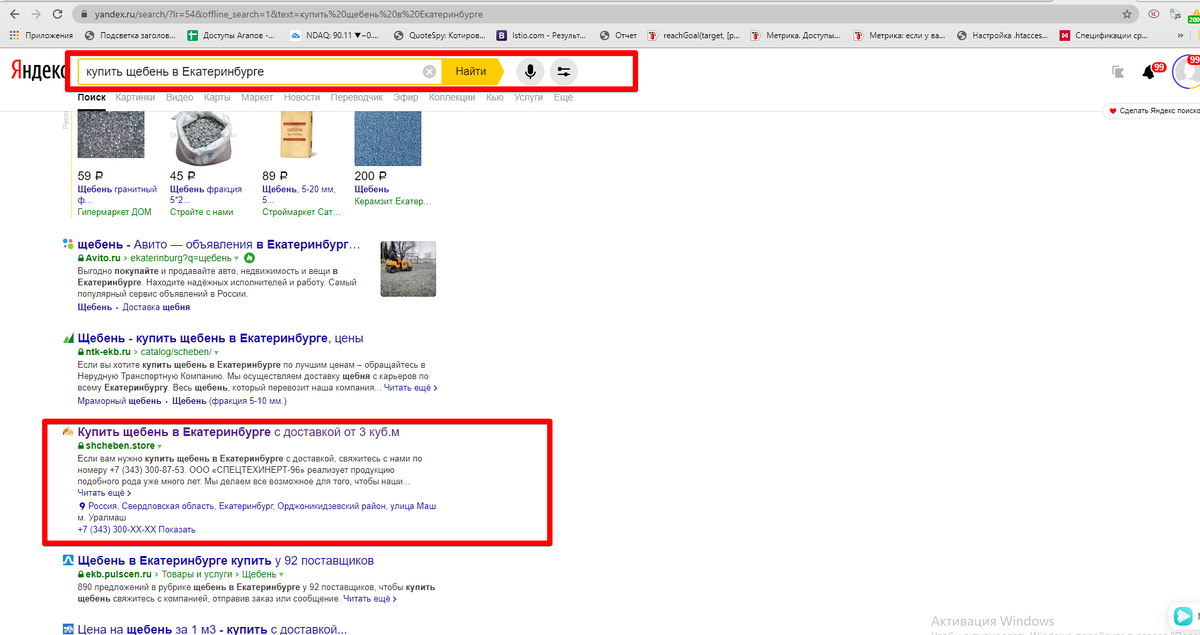Click the Avito result thumbnail image
This screenshot has height=635, width=1200.
point(408,270)
